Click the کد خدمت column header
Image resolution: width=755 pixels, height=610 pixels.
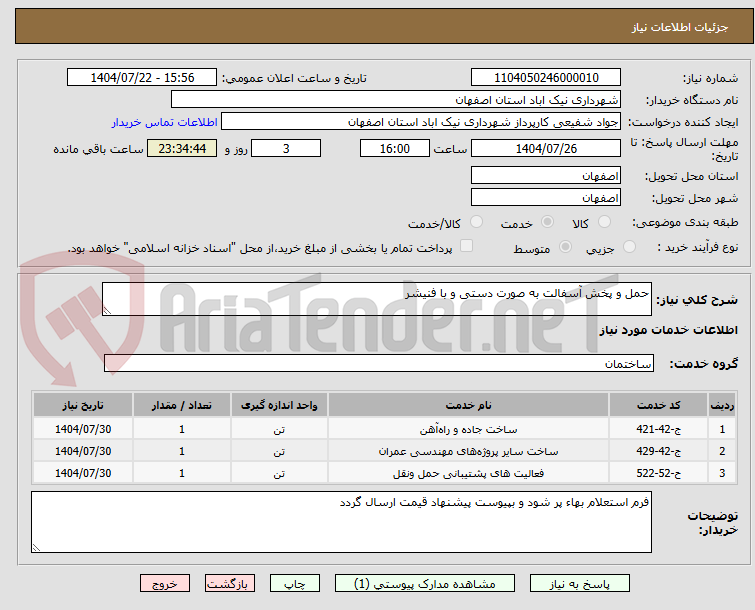coord(658,405)
